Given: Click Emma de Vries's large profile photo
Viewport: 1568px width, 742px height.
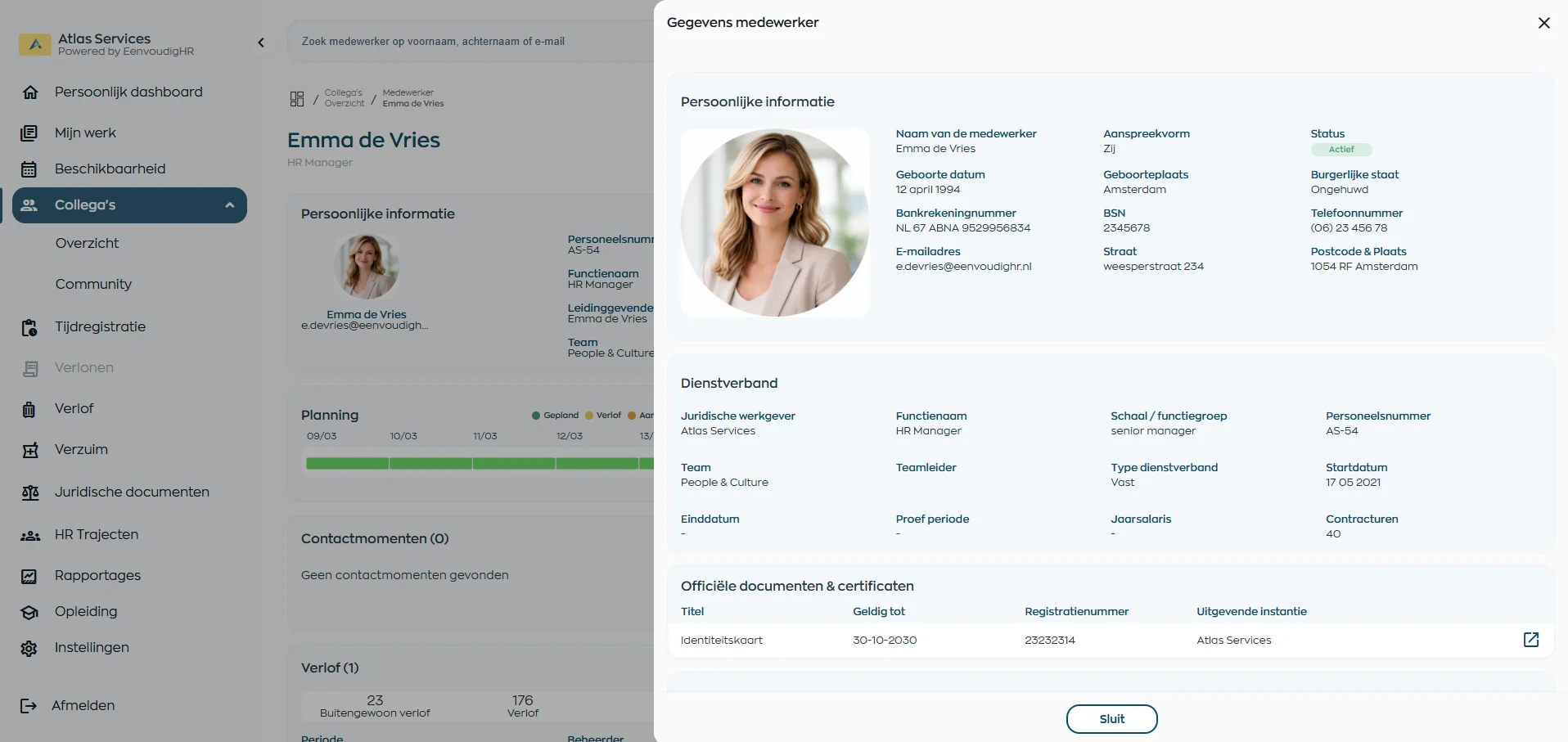Looking at the screenshot, I should click(775, 223).
